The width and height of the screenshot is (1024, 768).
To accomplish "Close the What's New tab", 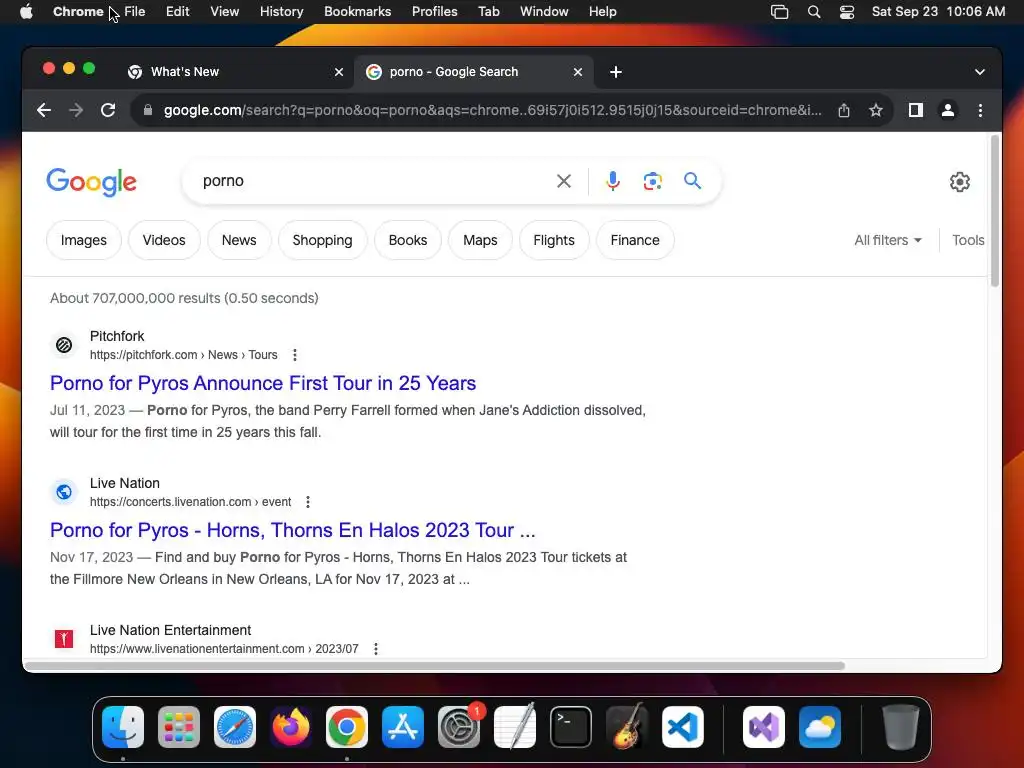I will tap(339, 72).
